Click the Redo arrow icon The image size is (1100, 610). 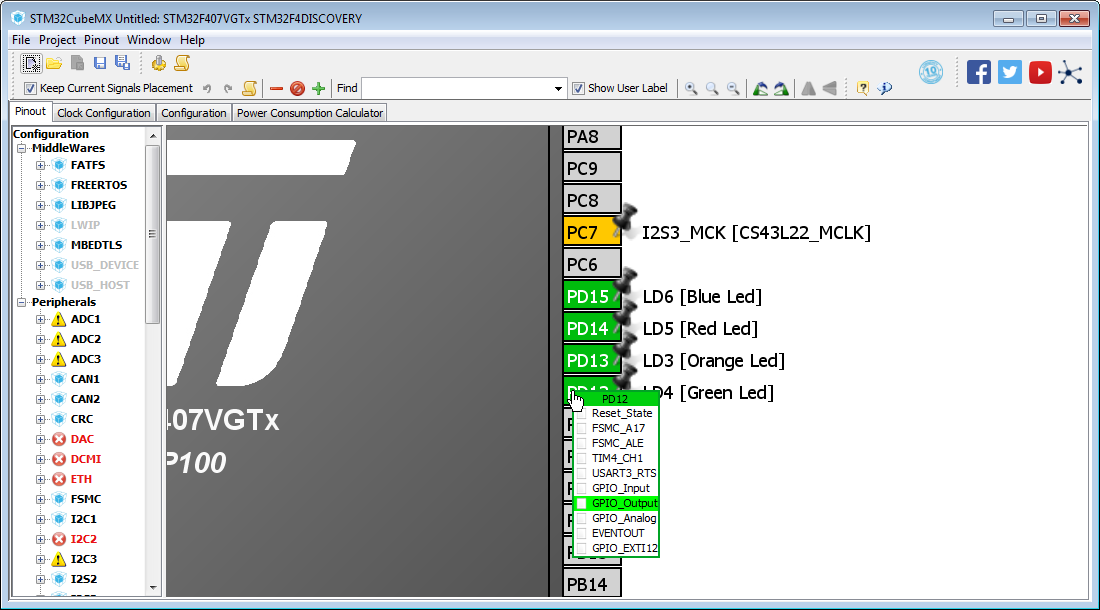228,88
